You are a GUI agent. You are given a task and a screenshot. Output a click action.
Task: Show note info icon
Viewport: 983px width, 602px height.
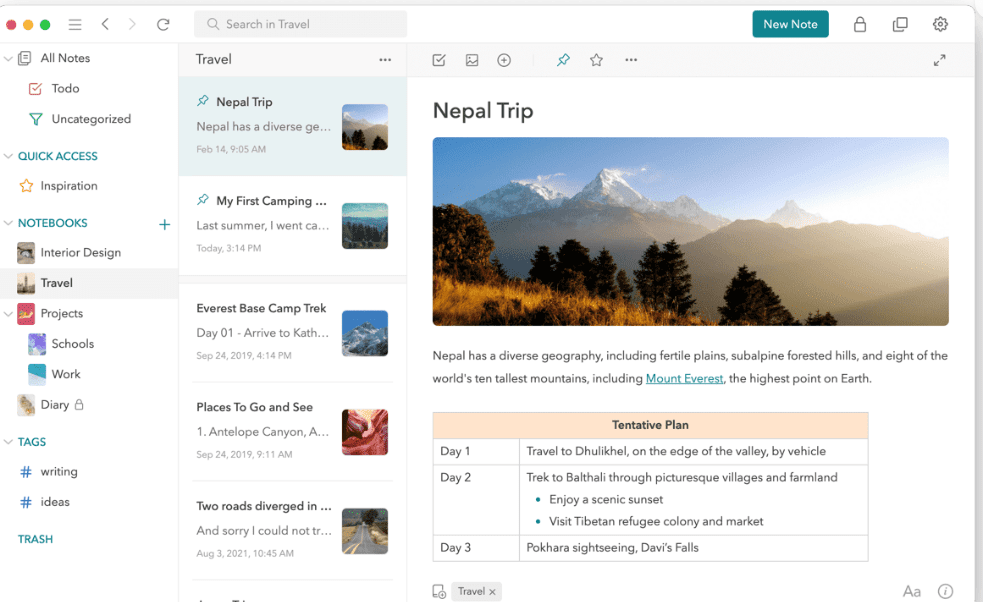coord(945,591)
